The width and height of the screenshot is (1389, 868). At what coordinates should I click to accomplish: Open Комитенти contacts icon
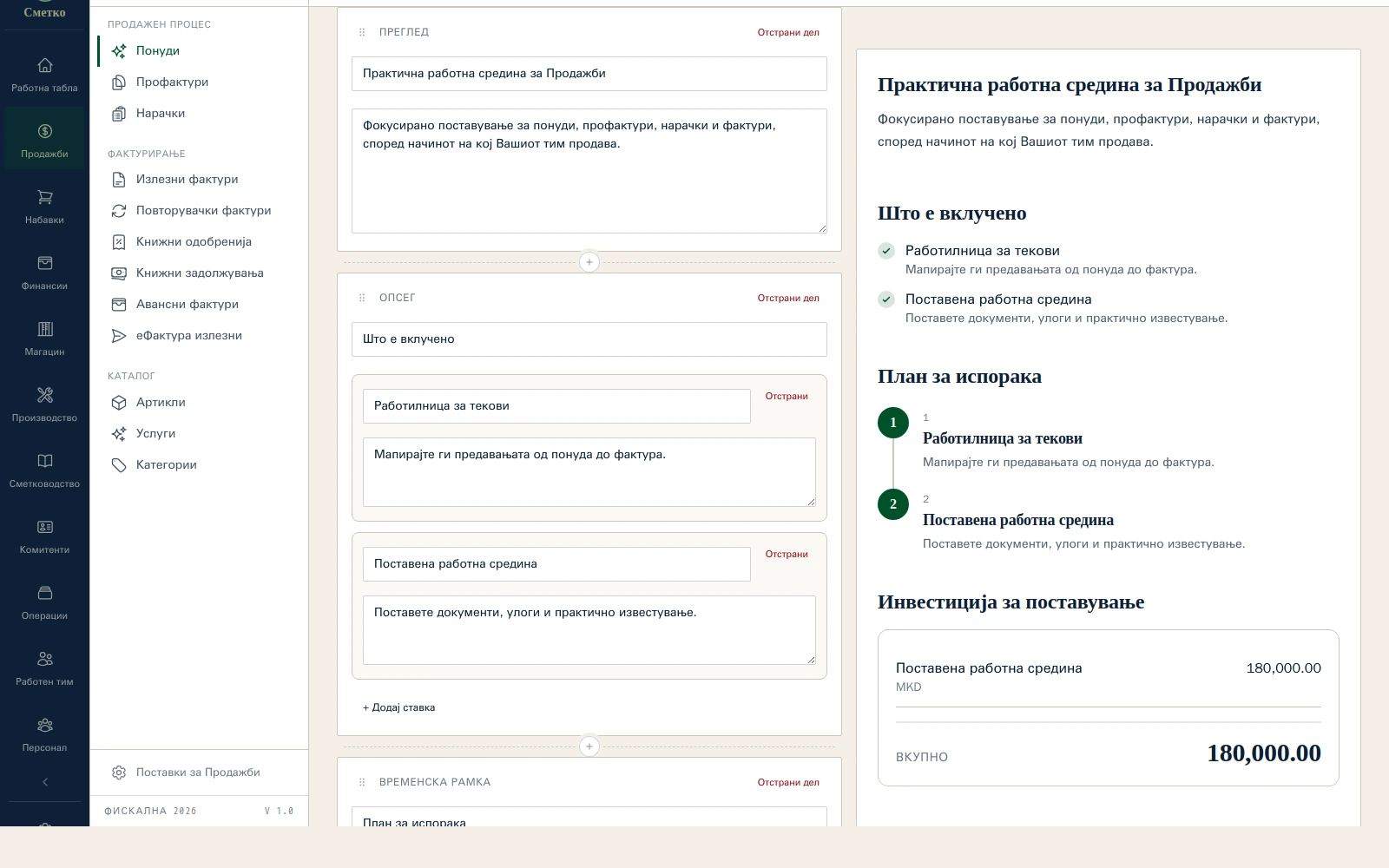(x=44, y=528)
